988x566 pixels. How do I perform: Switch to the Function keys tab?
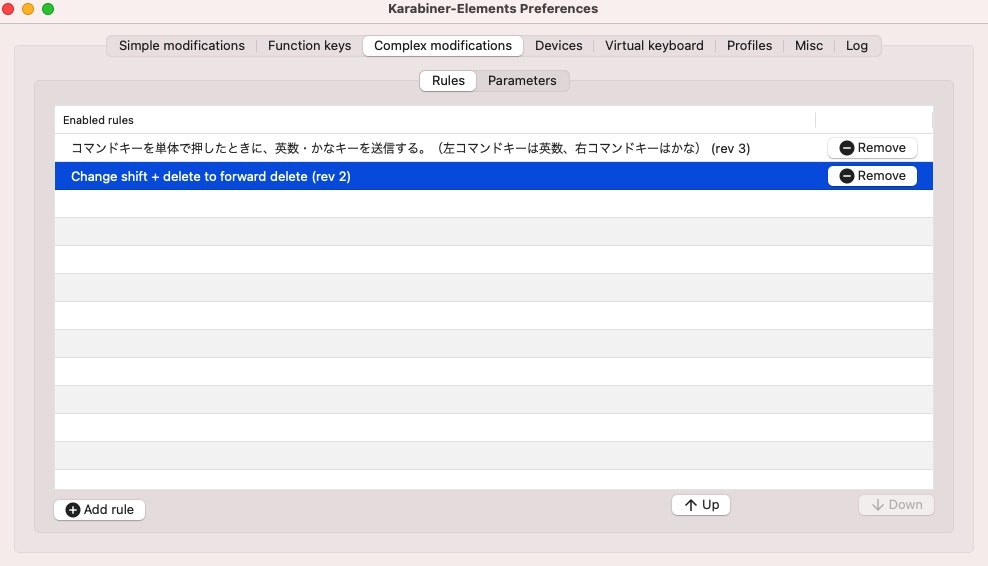point(309,46)
